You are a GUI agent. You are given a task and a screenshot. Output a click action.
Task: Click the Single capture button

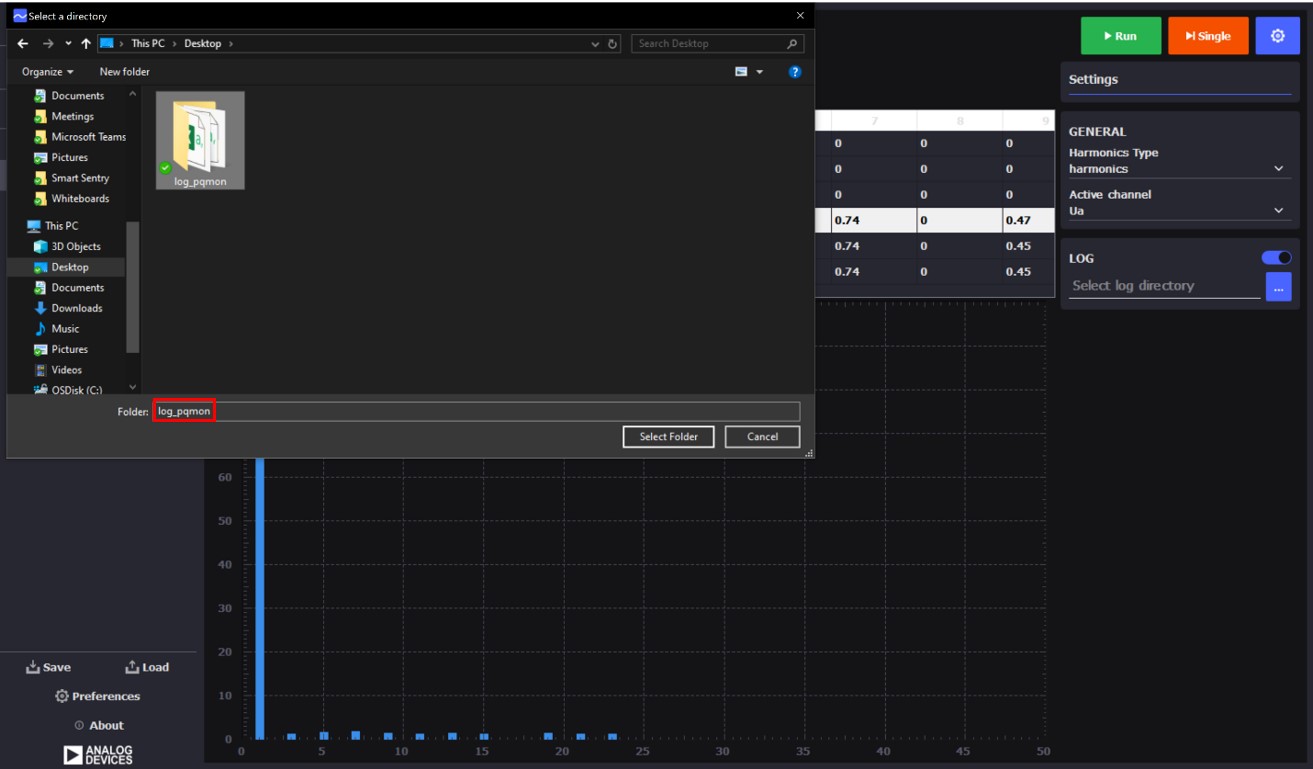click(1207, 35)
